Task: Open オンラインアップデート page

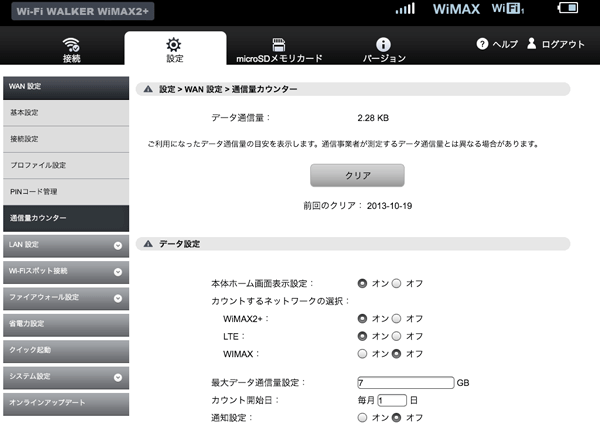Action: pyautogui.click(x=65, y=402)
